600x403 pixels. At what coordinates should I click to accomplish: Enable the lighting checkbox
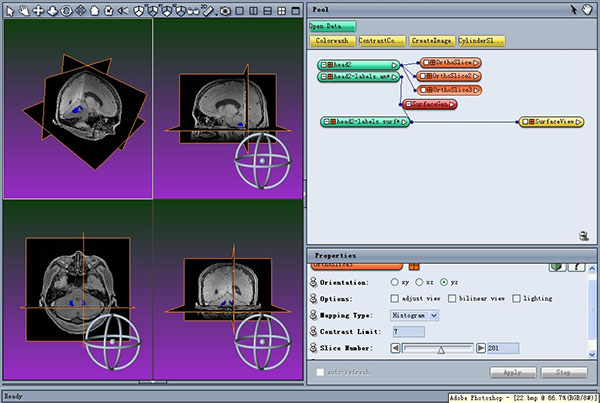tap(517, 298)
